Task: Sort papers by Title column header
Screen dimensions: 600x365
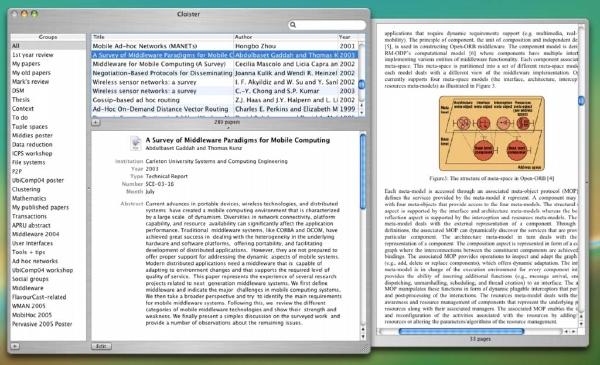Action: point(162,37)
